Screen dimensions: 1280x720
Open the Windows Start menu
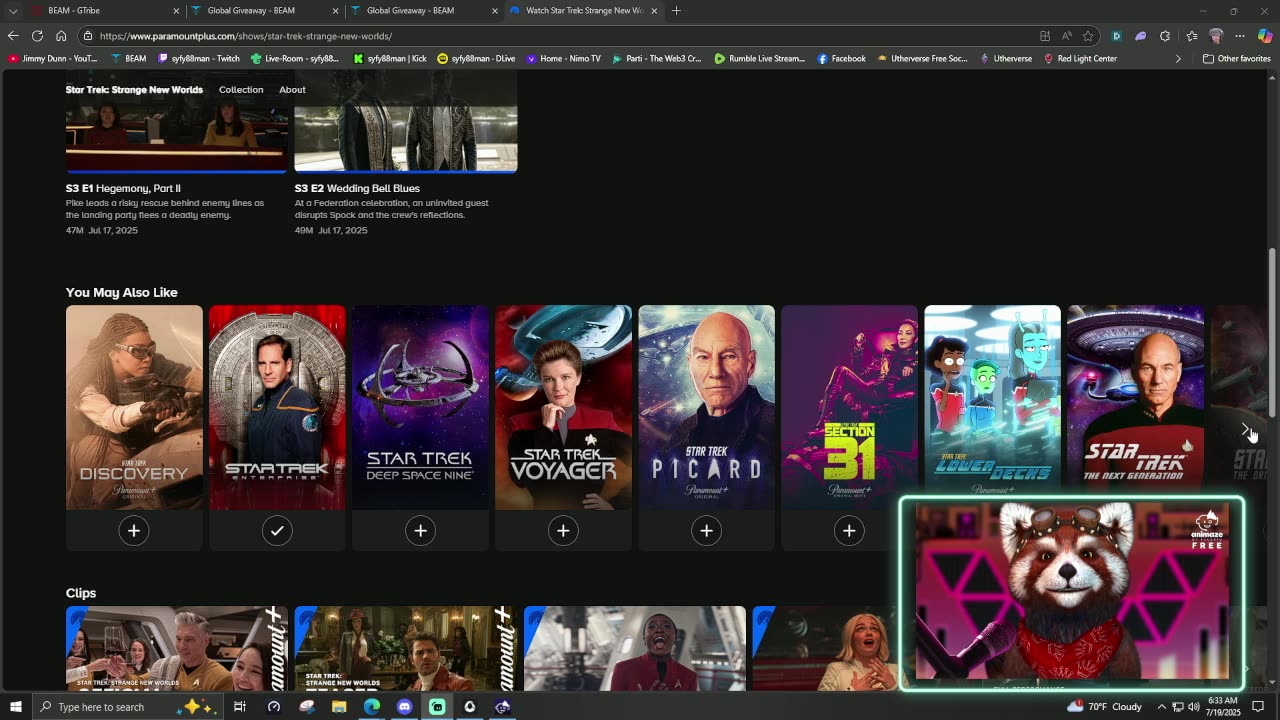[x=16, y=707]
